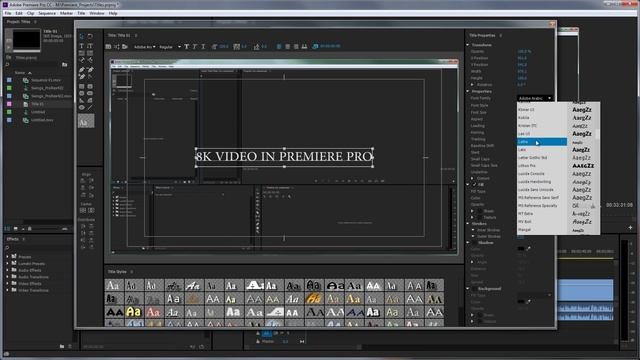Select the Path Type tool
Image resolution: width=640 pixels, height=360 pixels.
pyautogui.click(x=82, y=60)
